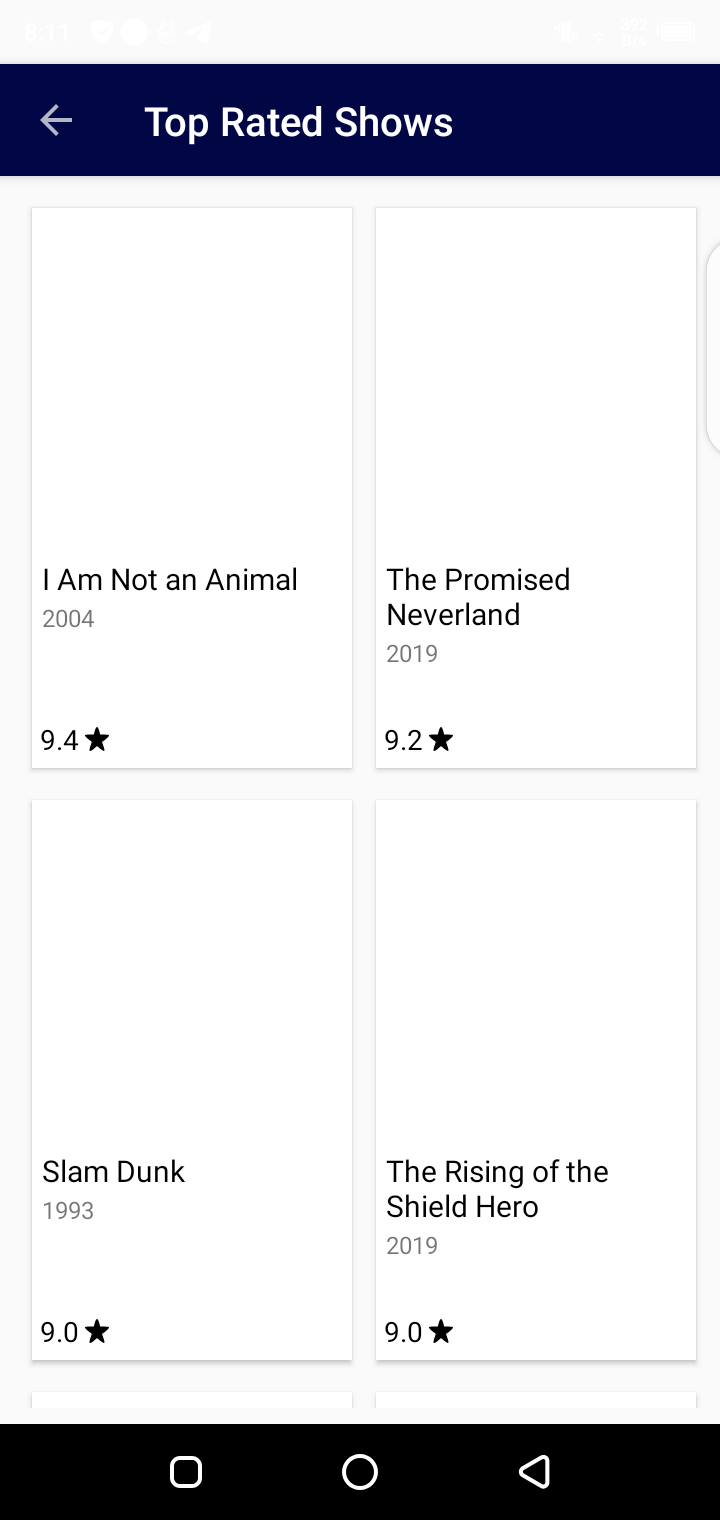Pull the side panel handle at right edge
Image resolution: width=720 pixels, height=1520 pixels.
713,350
